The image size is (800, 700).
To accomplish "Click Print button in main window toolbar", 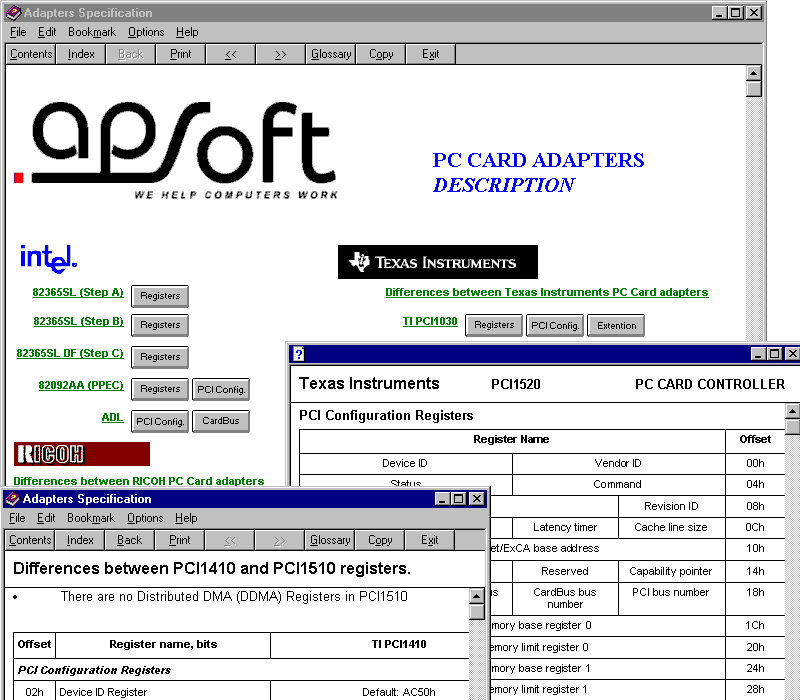I will point(181,54).
